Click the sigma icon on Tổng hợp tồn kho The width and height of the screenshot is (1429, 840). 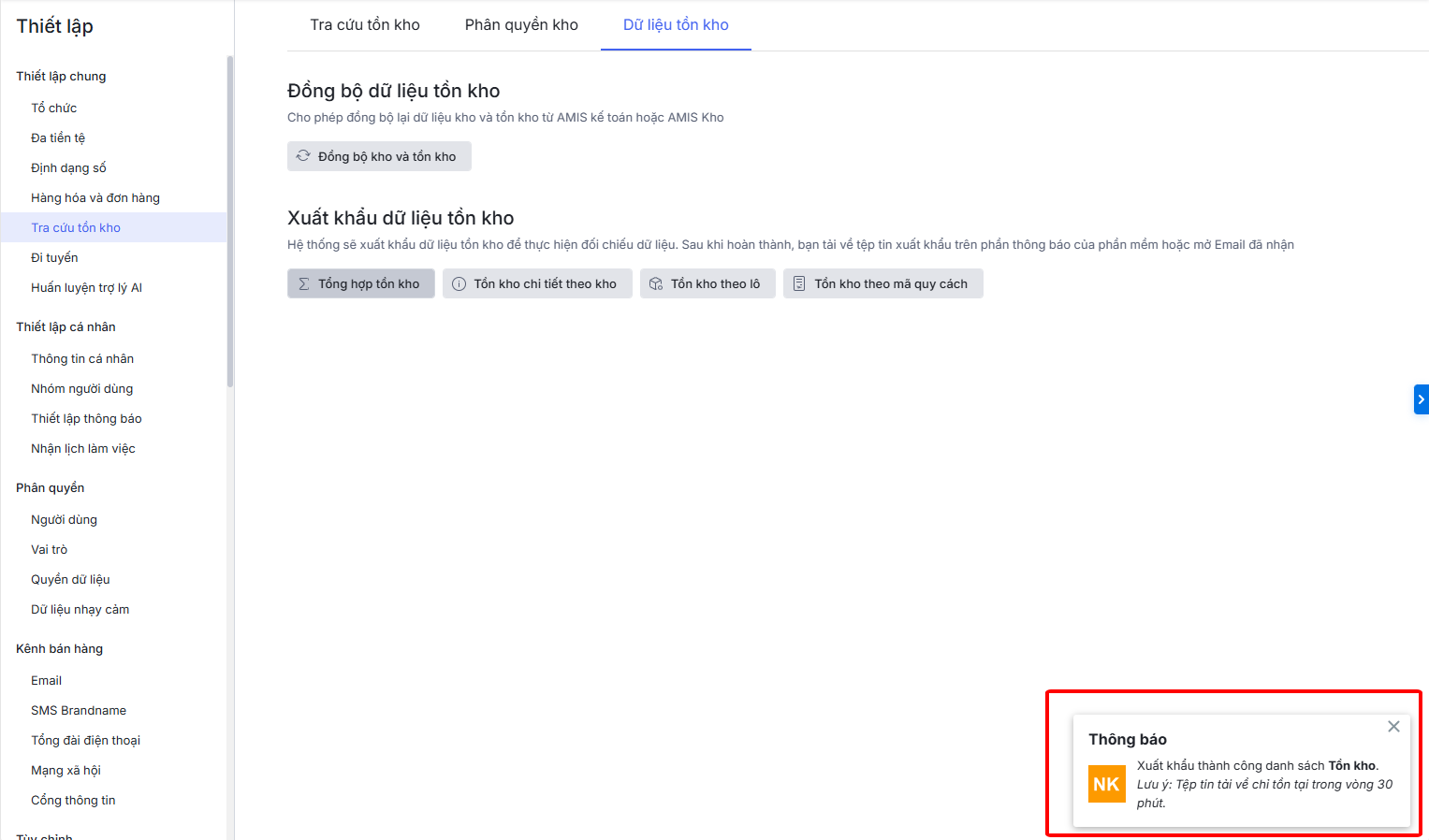click(x=304, y=284)
